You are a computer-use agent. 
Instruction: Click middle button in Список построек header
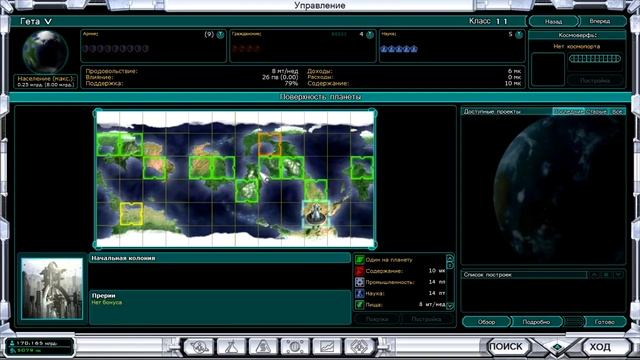607,275
